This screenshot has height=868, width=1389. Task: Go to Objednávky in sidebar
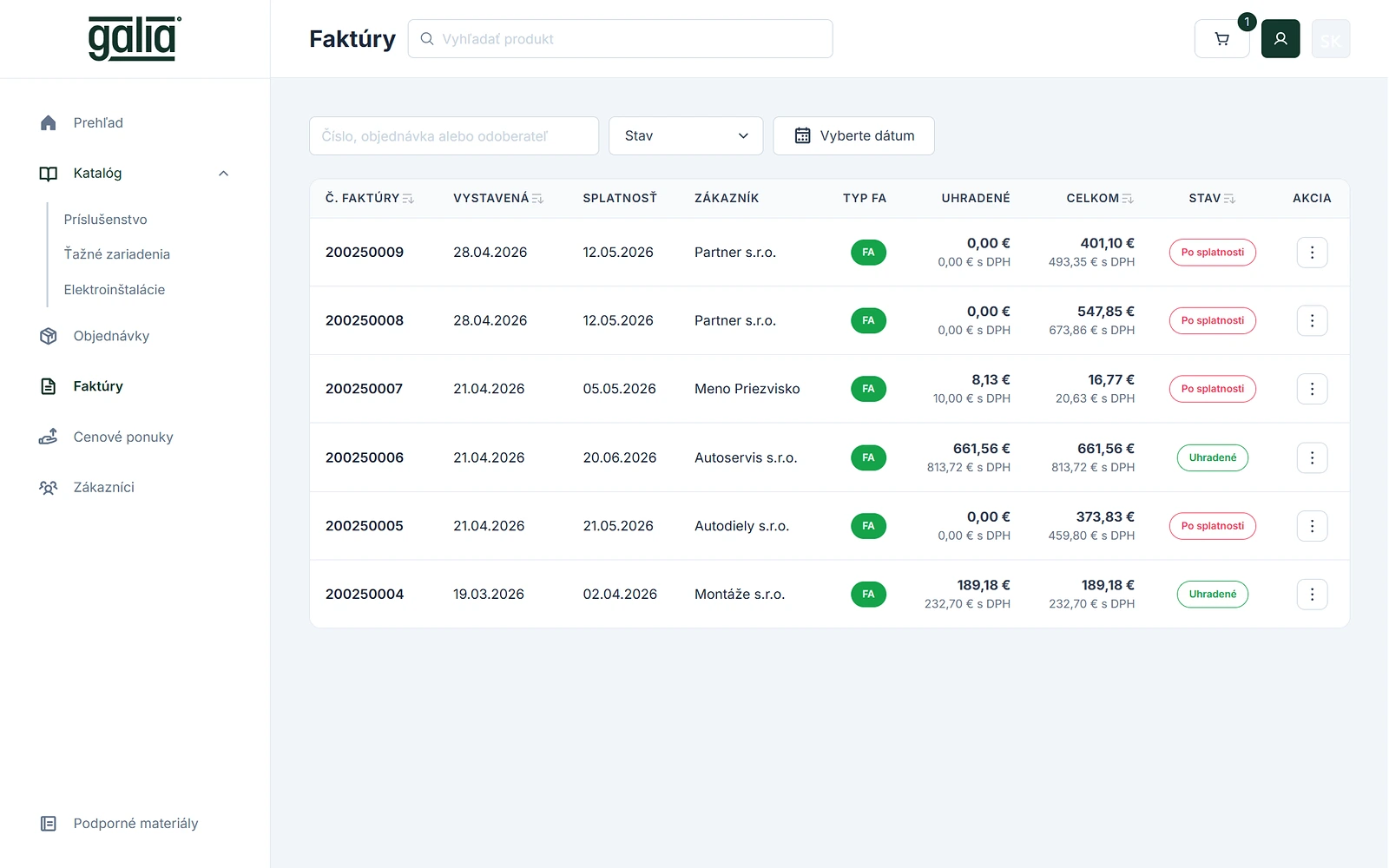point(111,336)
